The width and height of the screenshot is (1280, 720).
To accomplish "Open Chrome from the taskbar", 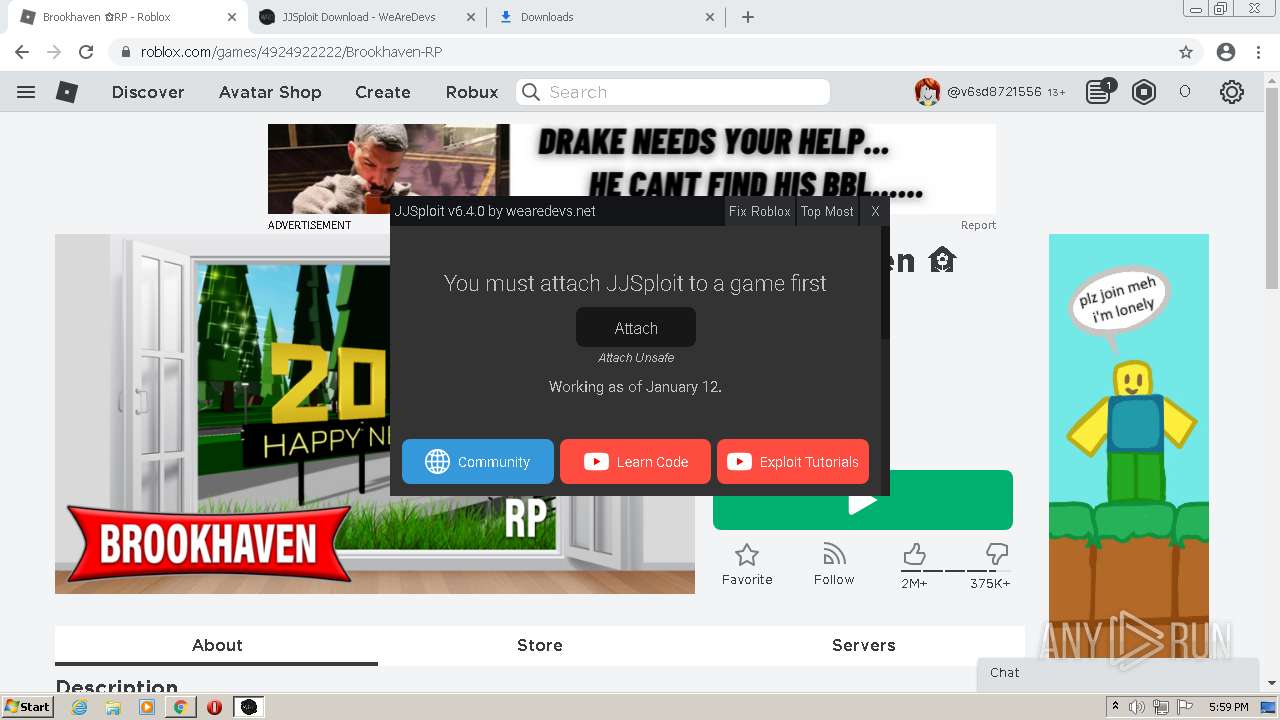I will [x=180, y=707].
